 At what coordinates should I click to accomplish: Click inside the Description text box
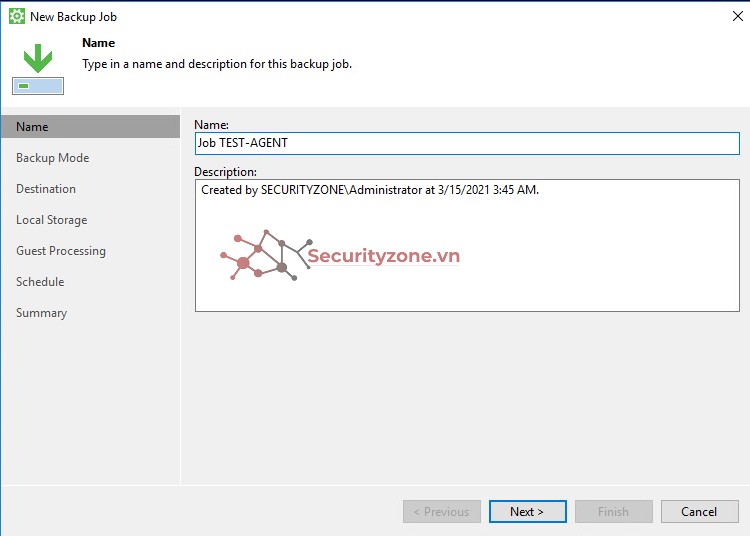(467, 245)
